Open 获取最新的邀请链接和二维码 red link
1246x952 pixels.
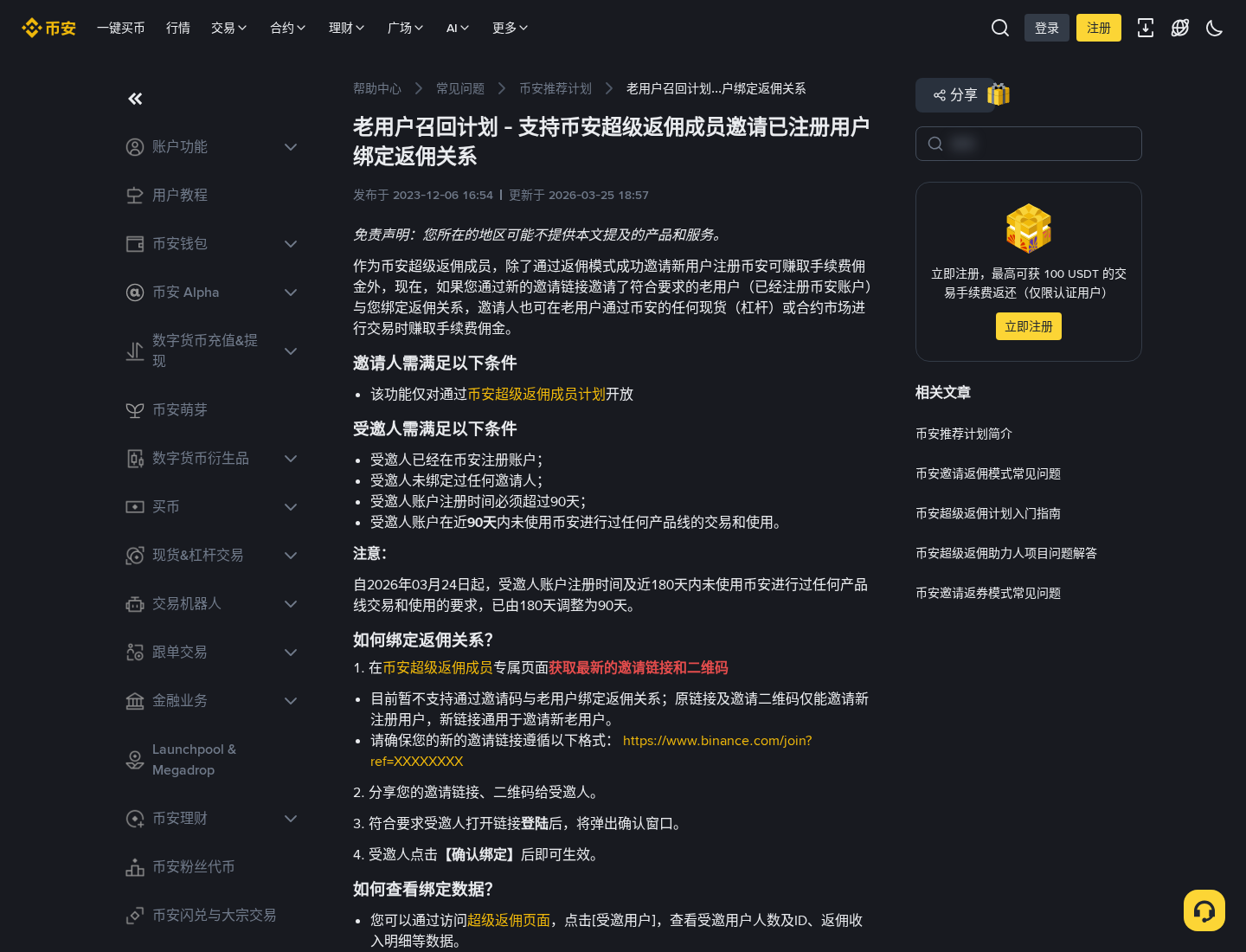click(x=639, y=667)
